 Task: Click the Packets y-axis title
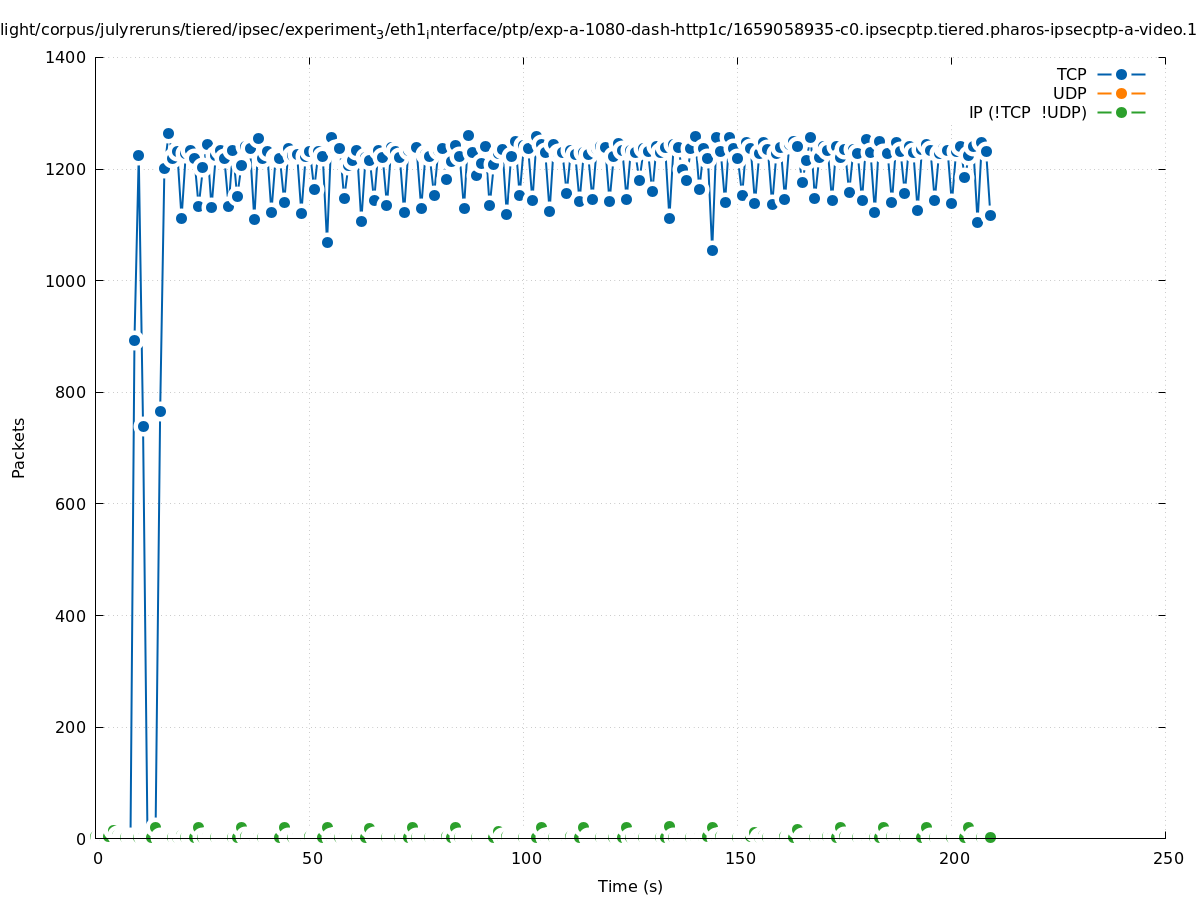19,448
